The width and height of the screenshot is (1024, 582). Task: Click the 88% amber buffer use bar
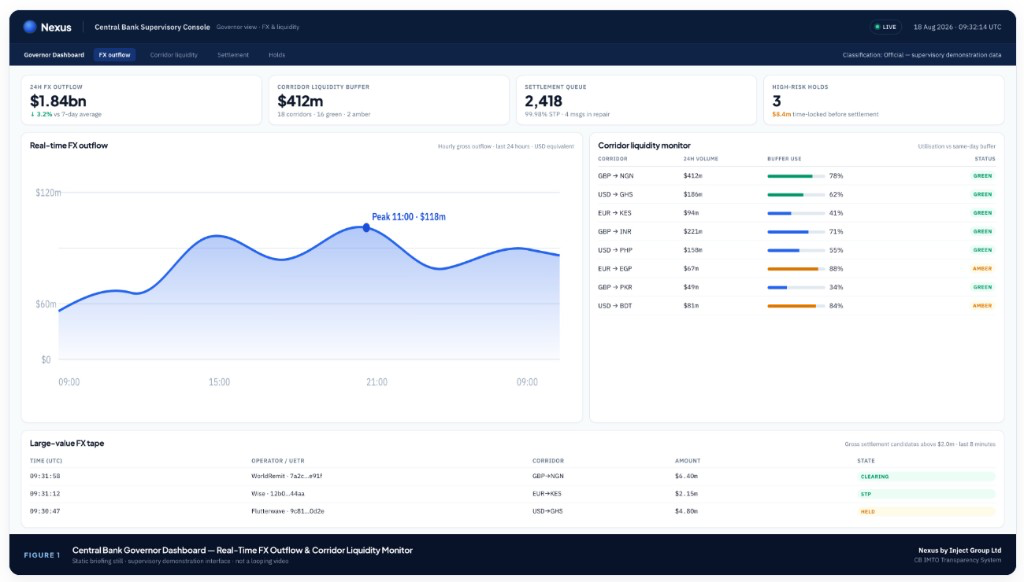click(x=796, y=268)
